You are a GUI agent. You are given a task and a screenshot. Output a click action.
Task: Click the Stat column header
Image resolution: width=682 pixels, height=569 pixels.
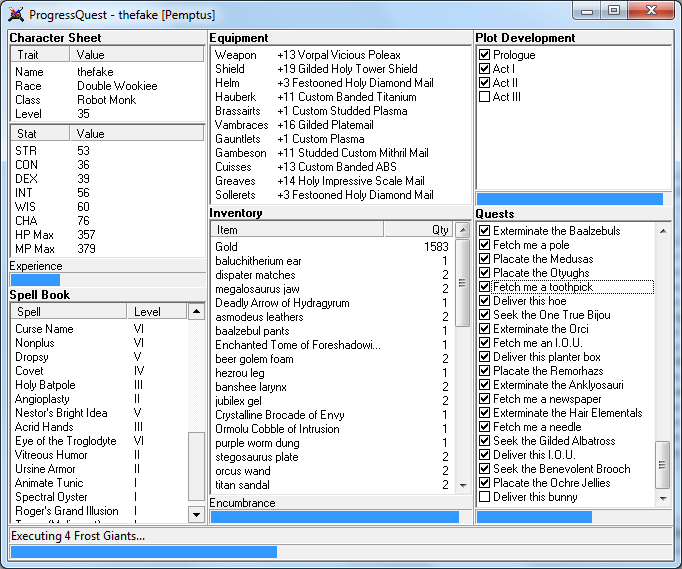pyautogui.click(x=40, y=134)
